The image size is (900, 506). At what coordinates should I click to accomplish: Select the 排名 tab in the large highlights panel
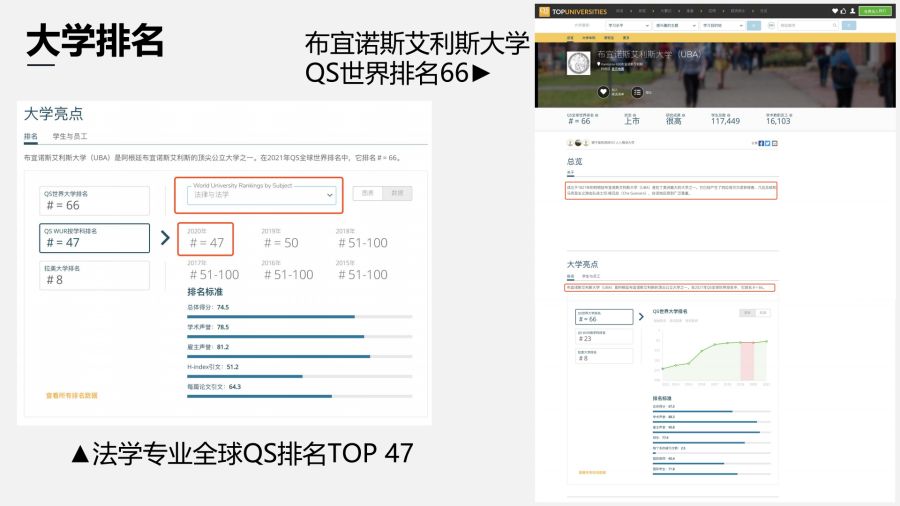pyautogui.click(x=31, y=137)
